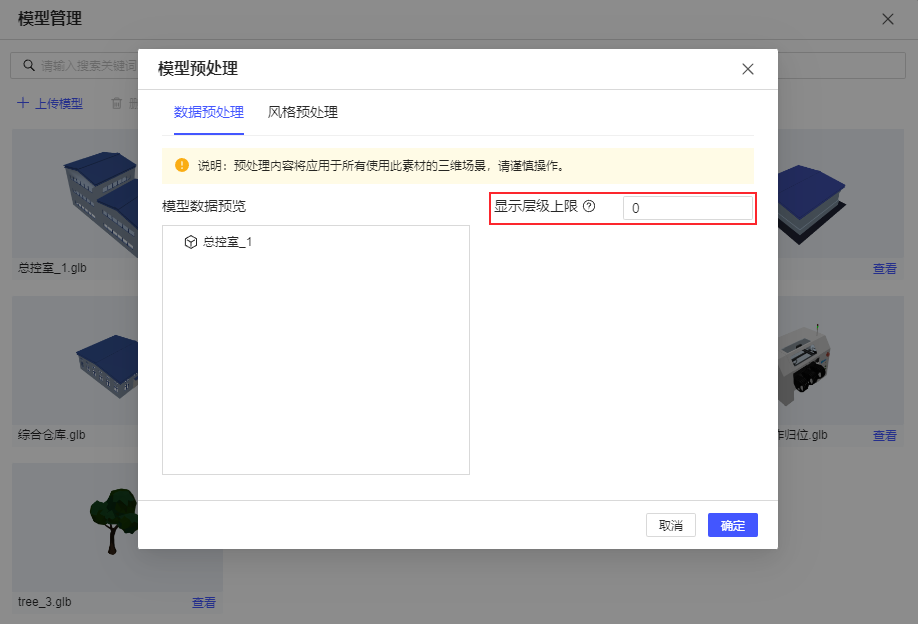Click the 查看 link beside 归位.glb
The height and width of the screenshot is (624, 918).
(883, 434)
